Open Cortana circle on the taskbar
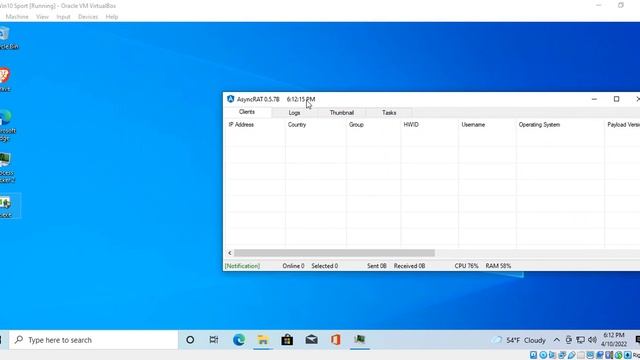The image size is (640, 360). pos(190,340)
